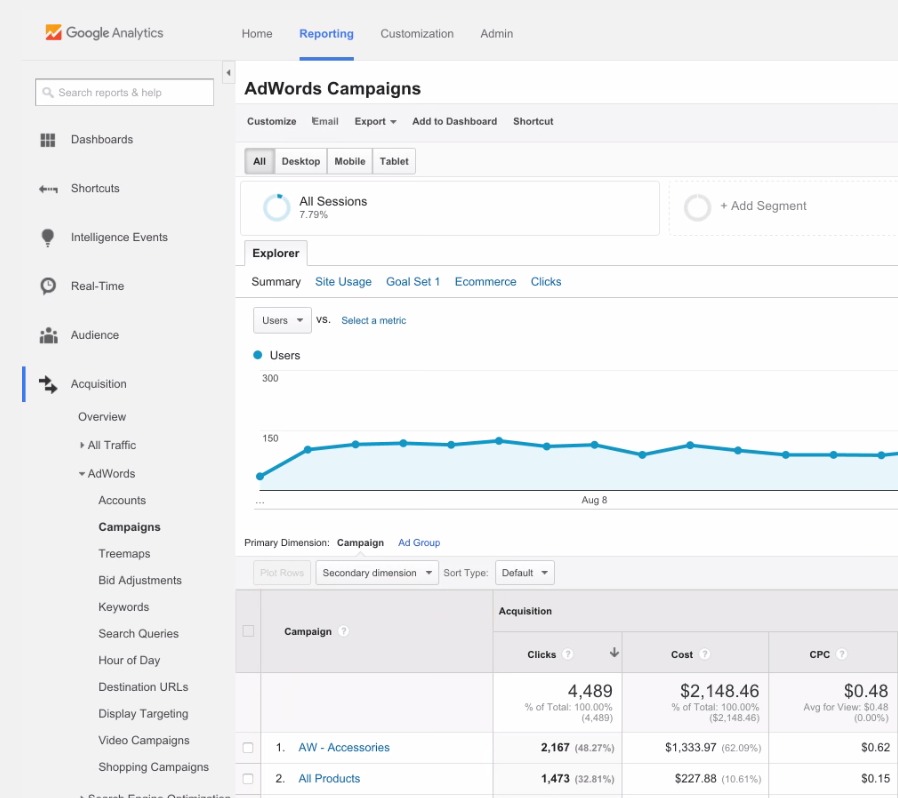Screen dimensions: 898x798
Task: Click the All Sessions percentage circle
Action: 277,207
